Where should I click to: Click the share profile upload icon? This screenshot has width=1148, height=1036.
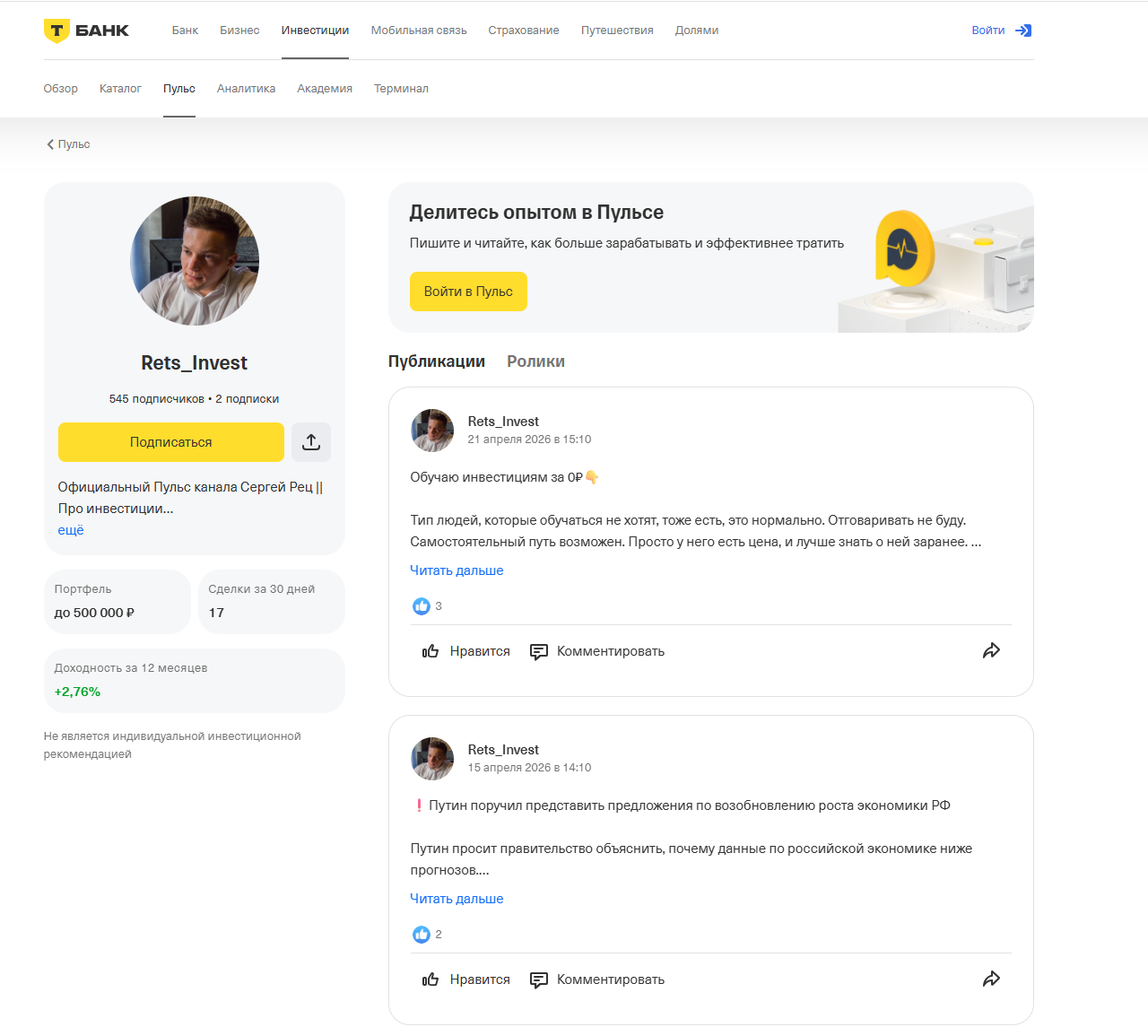[x=311, y=442]
